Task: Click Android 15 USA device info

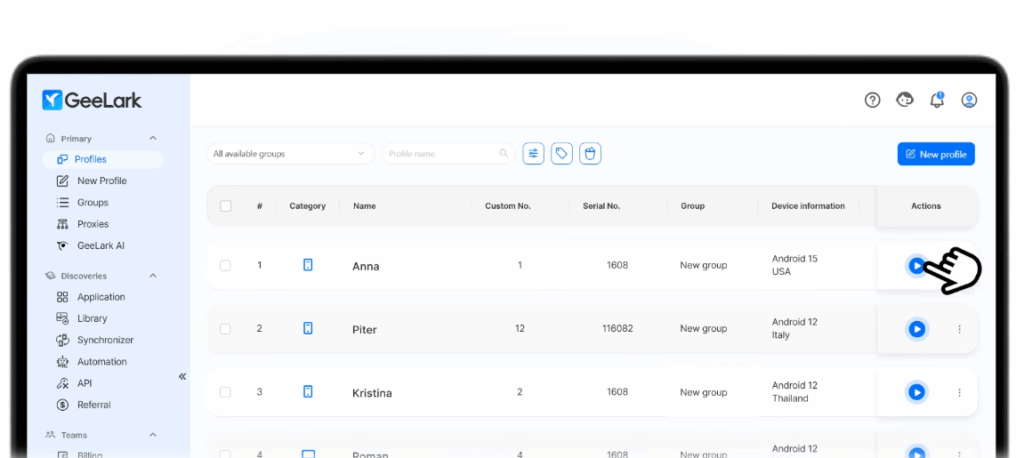Action: (794, 265)
